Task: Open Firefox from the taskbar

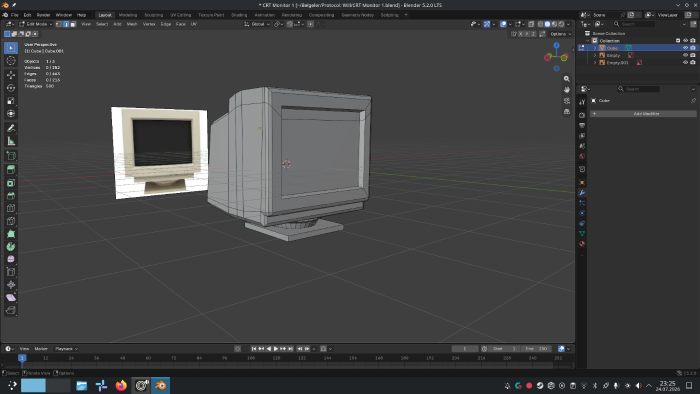Action: click(x=121, y=386)
